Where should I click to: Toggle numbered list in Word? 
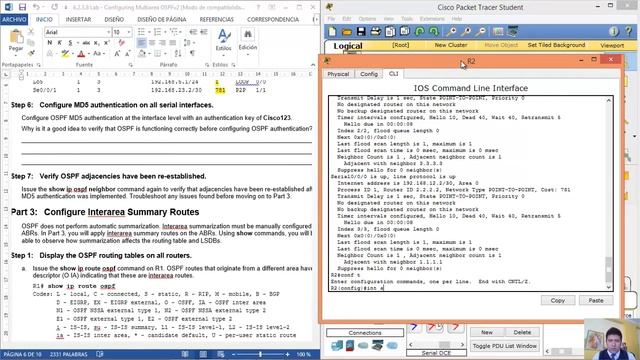(157, 32)
